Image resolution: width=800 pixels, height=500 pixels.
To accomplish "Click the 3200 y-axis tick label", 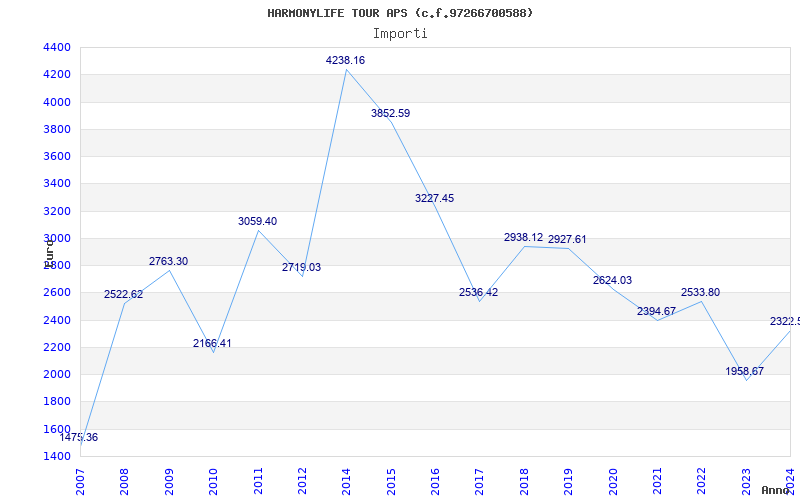I will pos(57,211).
